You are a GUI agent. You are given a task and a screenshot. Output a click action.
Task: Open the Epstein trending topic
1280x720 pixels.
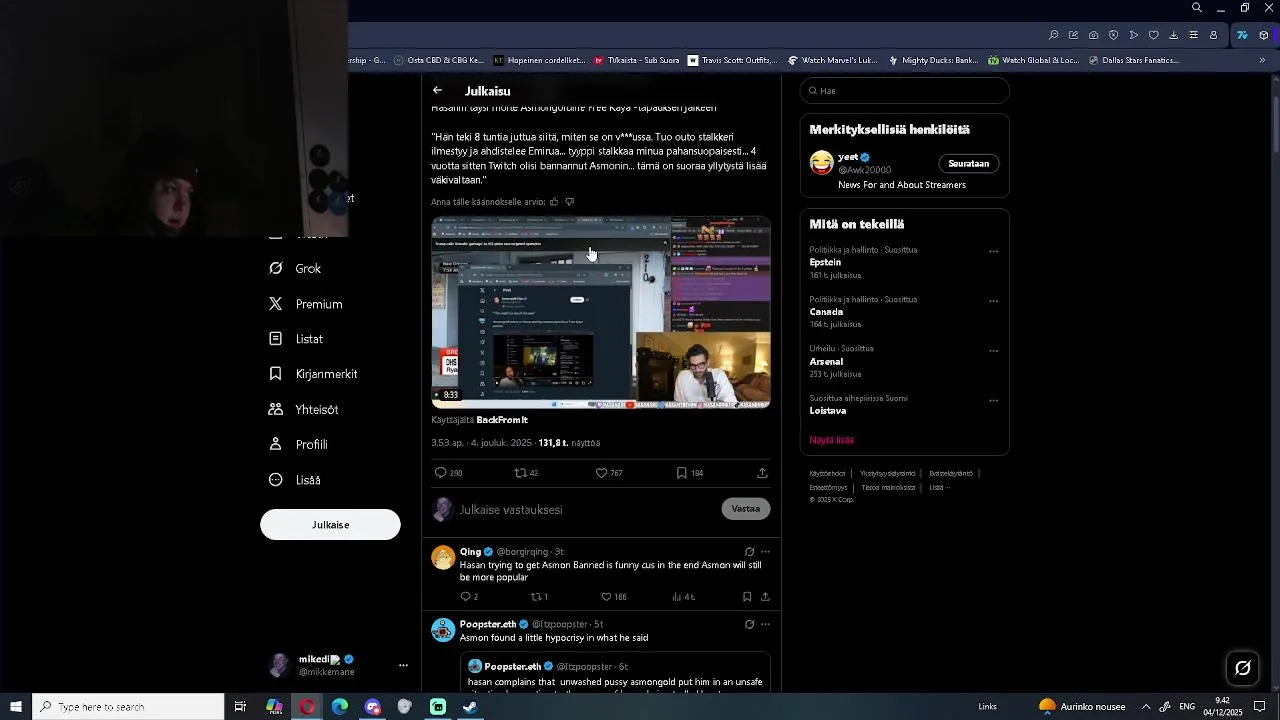825,262
